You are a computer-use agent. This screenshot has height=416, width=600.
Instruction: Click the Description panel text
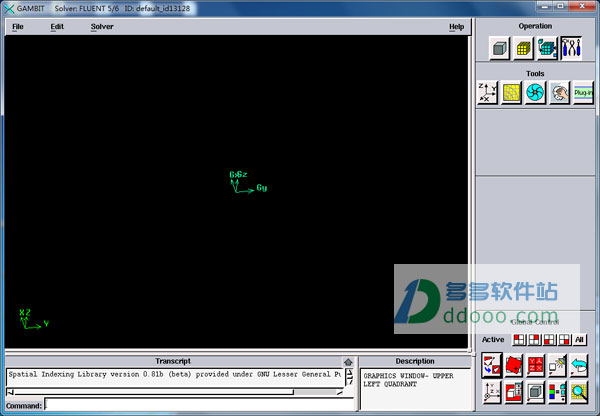[408, 380]
